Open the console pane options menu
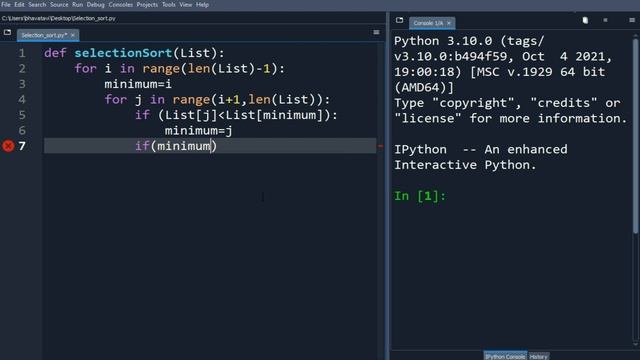 tap(632, 20)
